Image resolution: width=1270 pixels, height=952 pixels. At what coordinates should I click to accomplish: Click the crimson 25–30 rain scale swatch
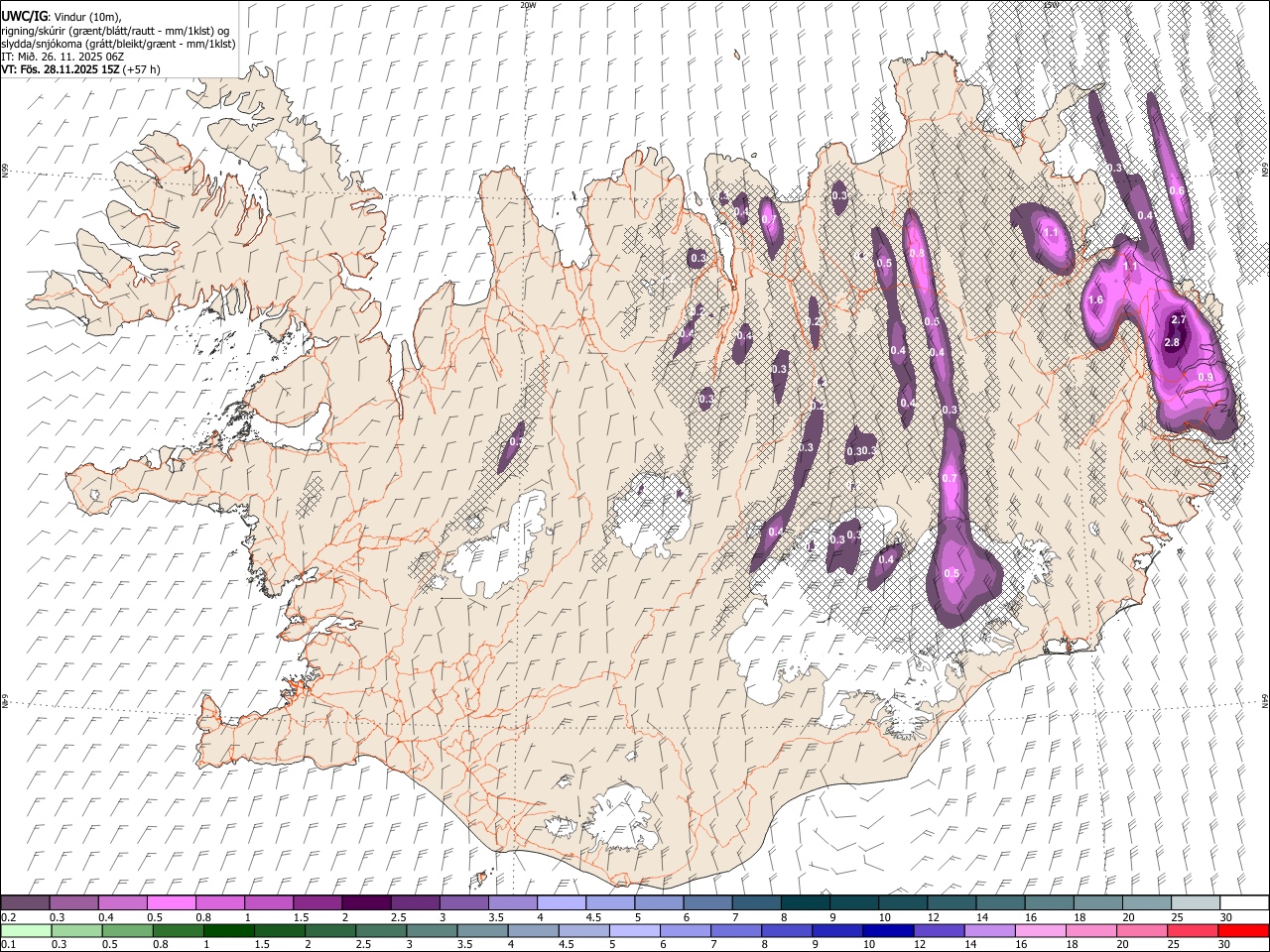1191,930
